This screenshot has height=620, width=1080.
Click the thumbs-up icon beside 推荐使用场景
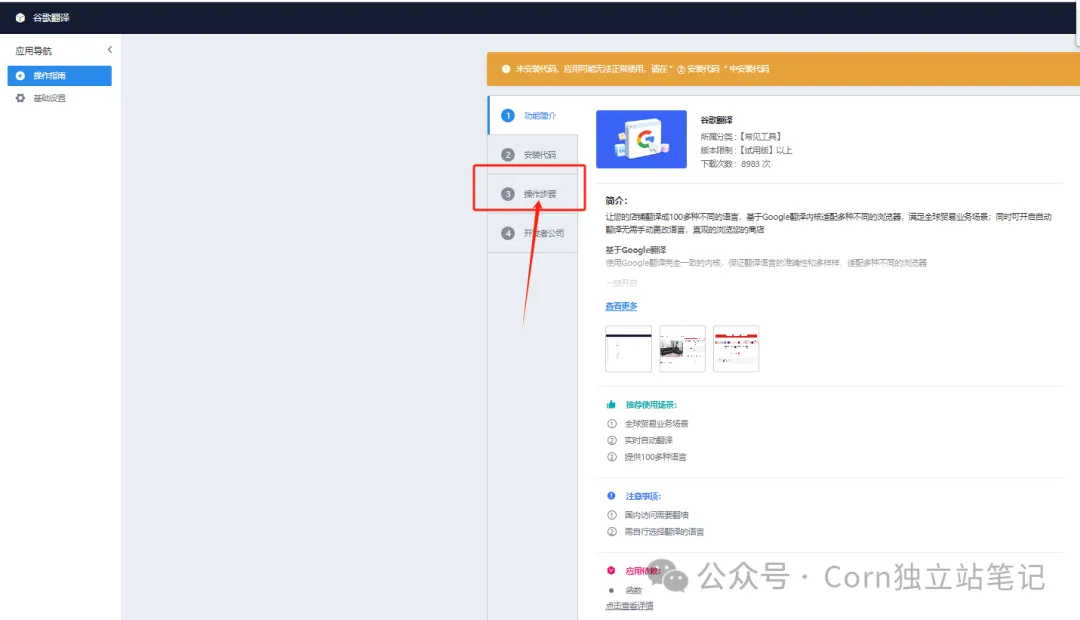pyautogui.click(x=611, y=404)
